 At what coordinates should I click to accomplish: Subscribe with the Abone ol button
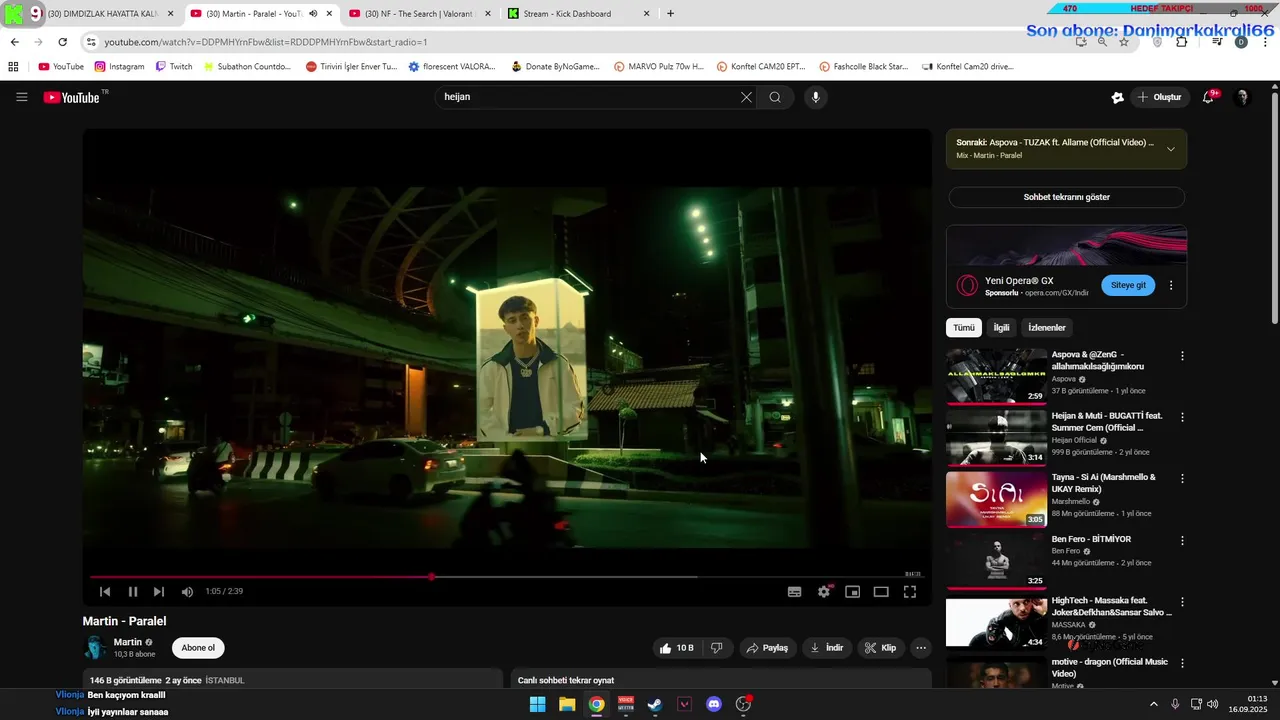[x=198, y=648]
